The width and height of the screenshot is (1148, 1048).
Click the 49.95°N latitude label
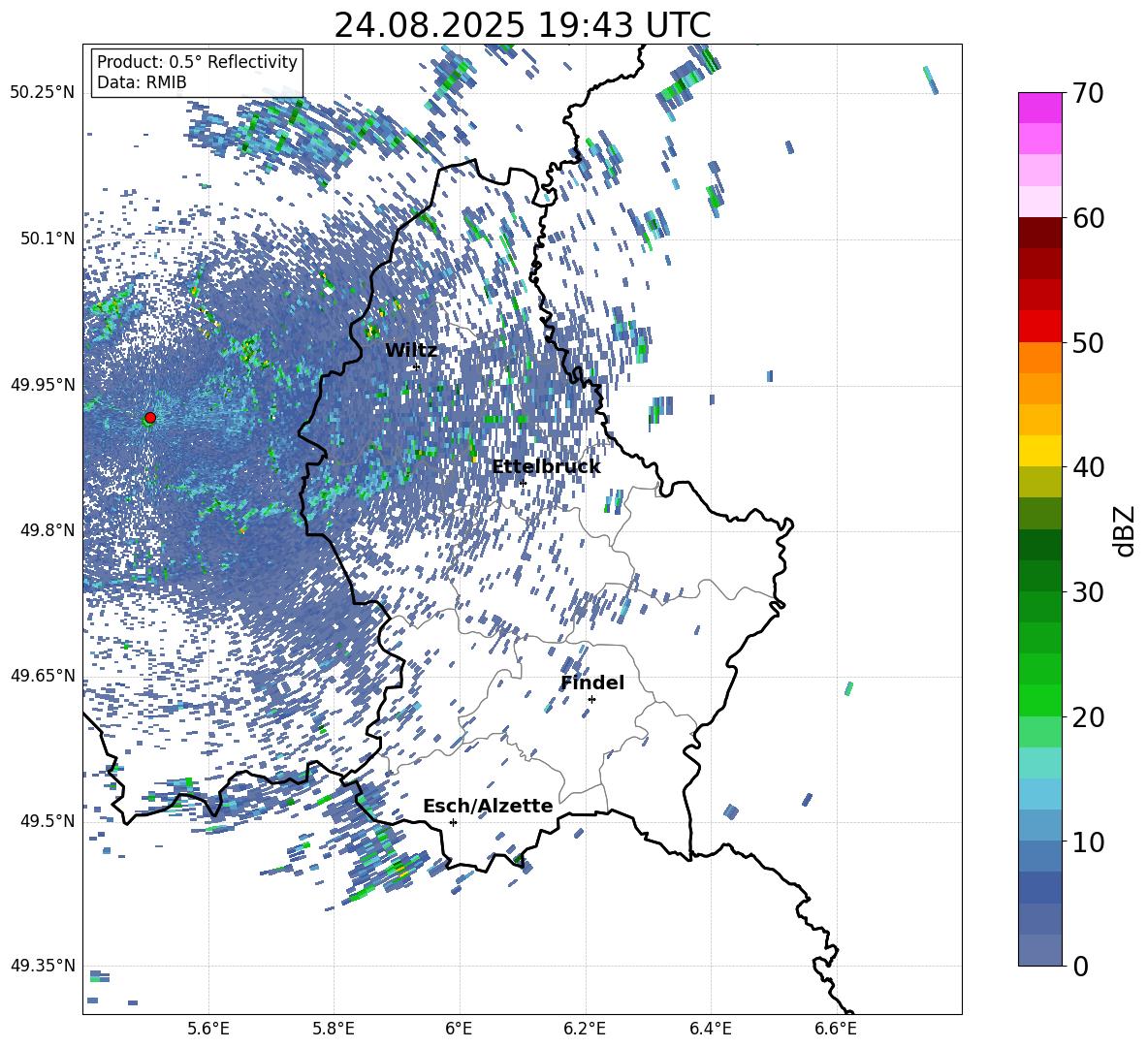click(x=43, y=385)
